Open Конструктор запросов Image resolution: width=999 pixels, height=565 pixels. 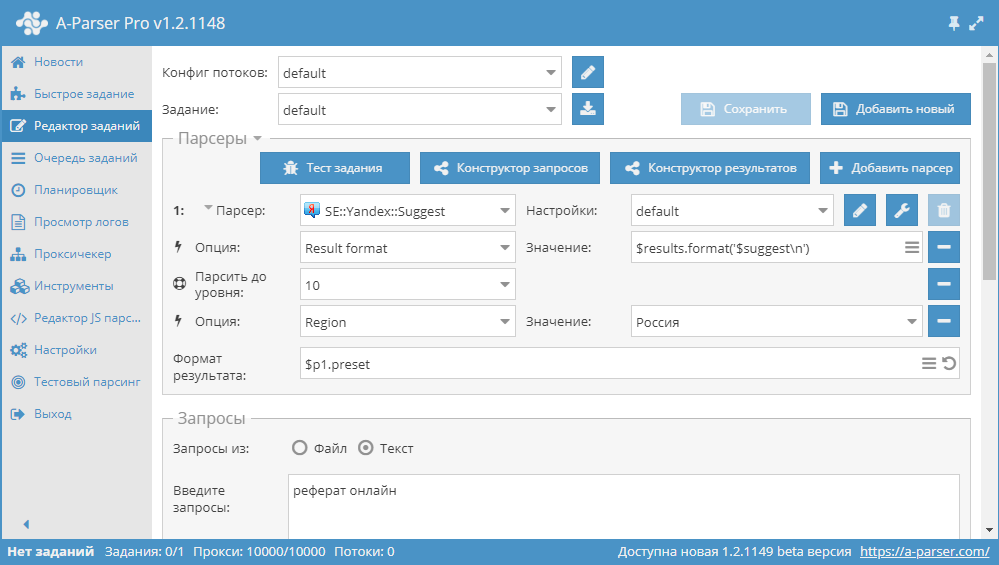coord(510,168)
